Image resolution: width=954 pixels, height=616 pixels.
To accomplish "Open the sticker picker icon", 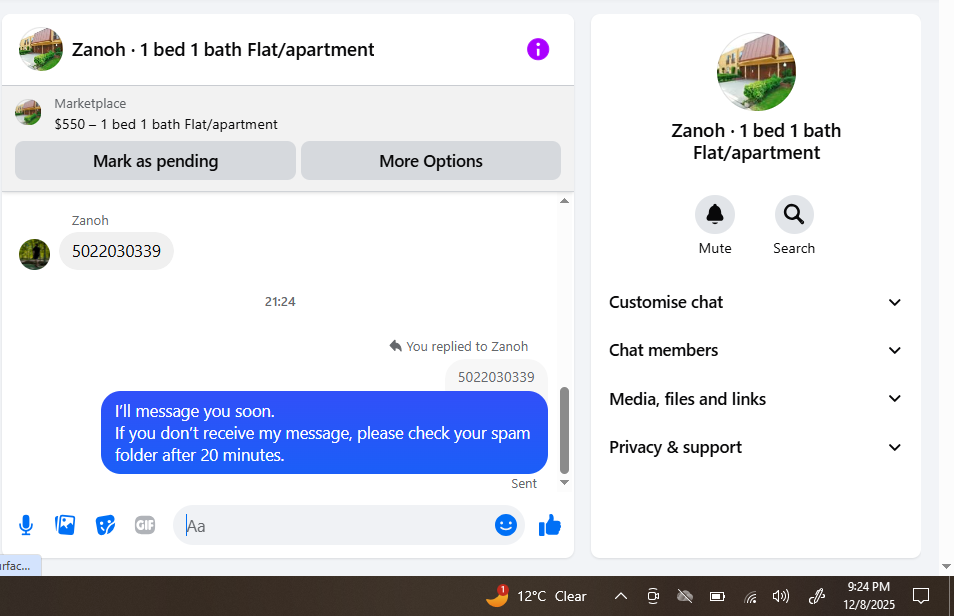I will (x=105, y=525).
